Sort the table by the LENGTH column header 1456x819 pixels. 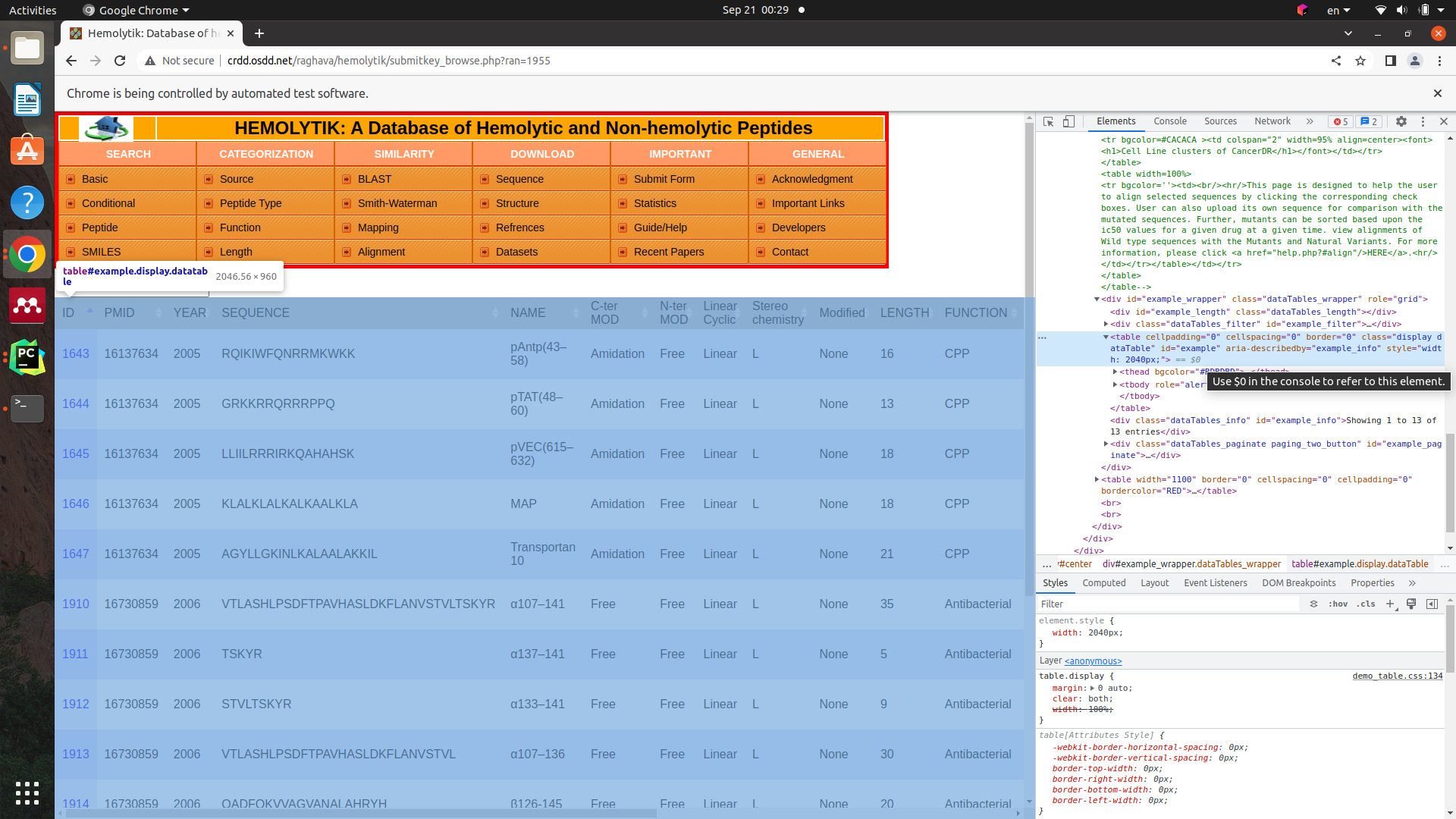pos(905,312)
